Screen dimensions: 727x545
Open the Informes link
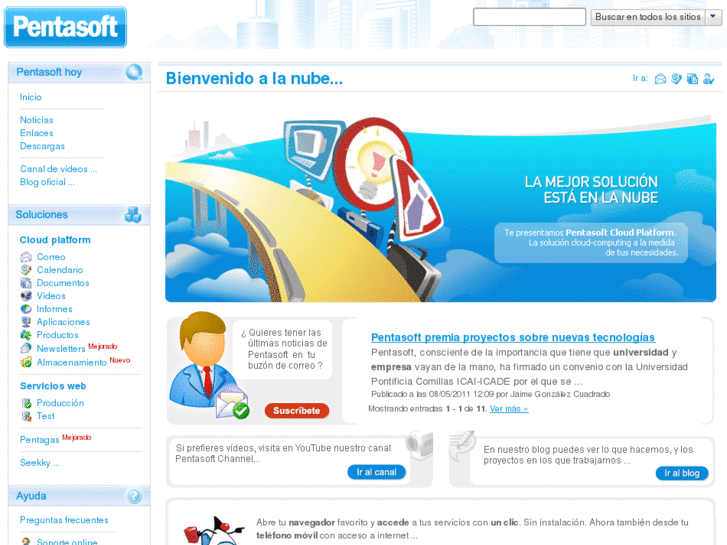click(55, 309)
